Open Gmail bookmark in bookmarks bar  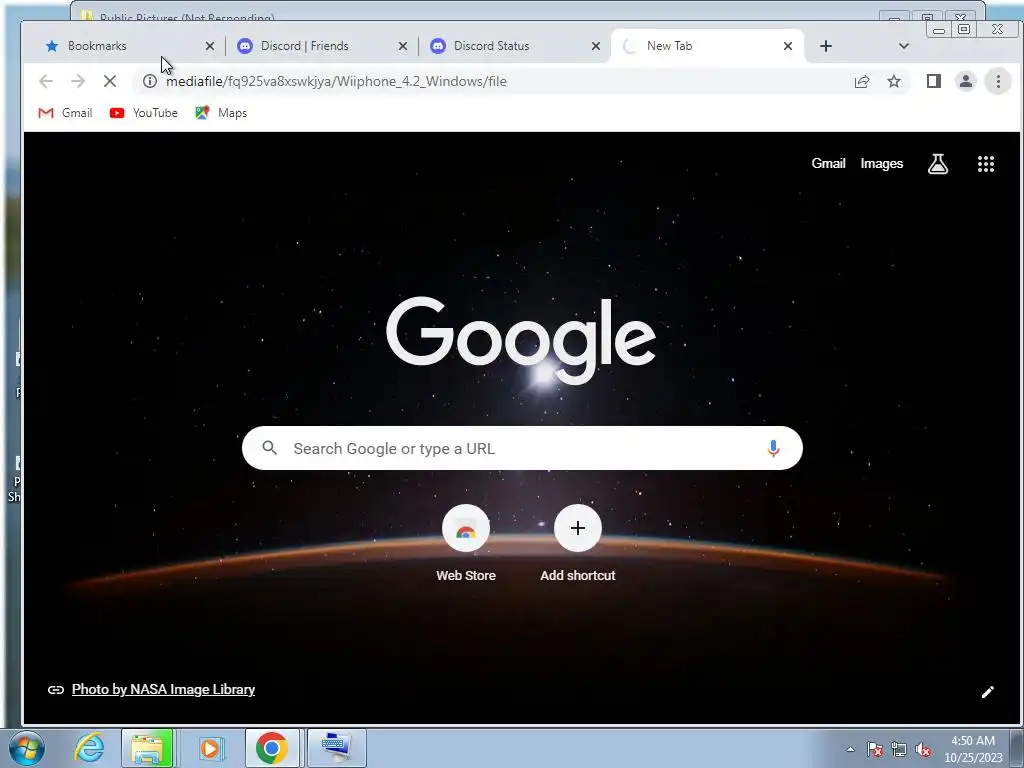65,113
